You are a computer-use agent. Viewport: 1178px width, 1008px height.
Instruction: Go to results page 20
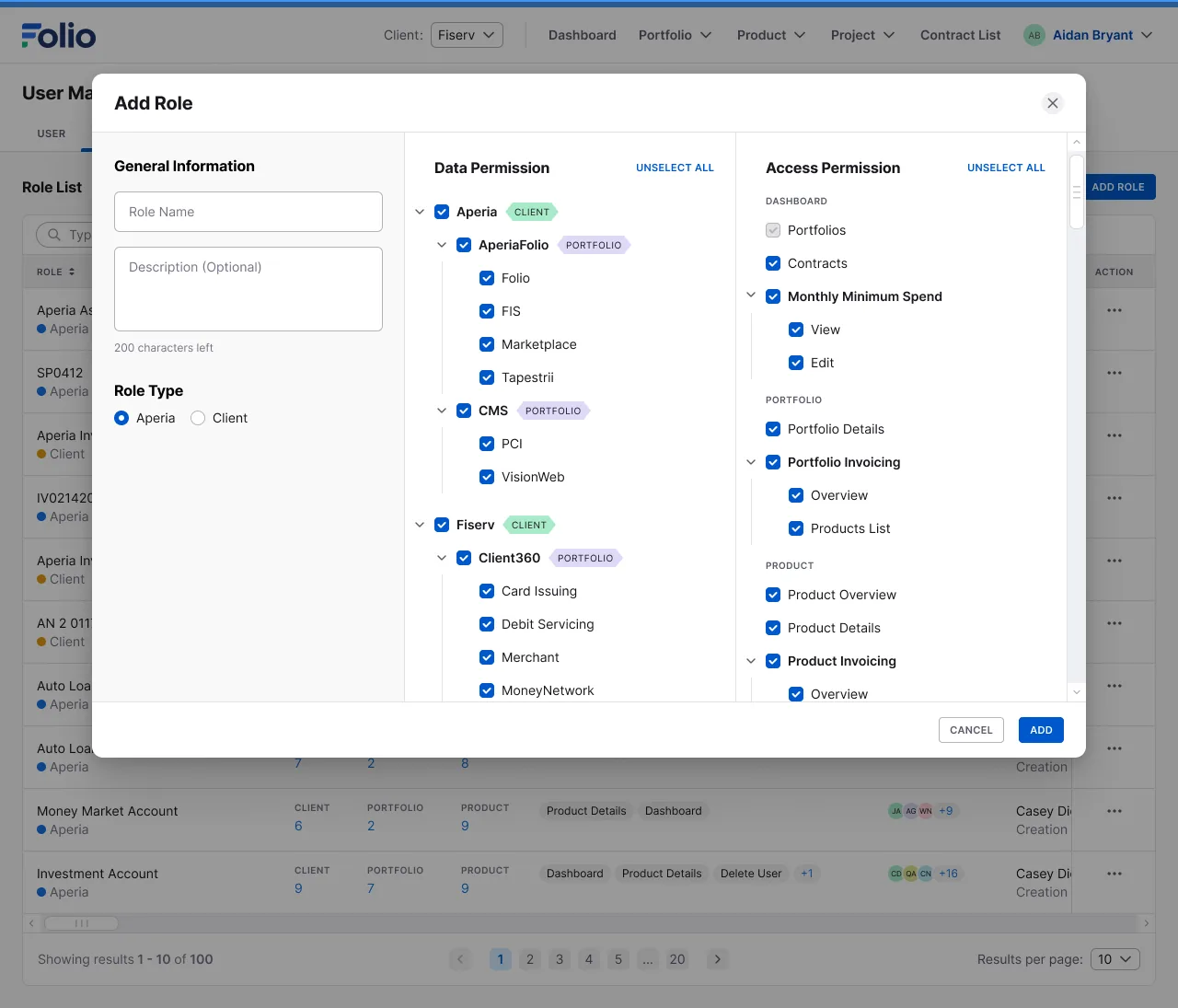pos(677,959)
